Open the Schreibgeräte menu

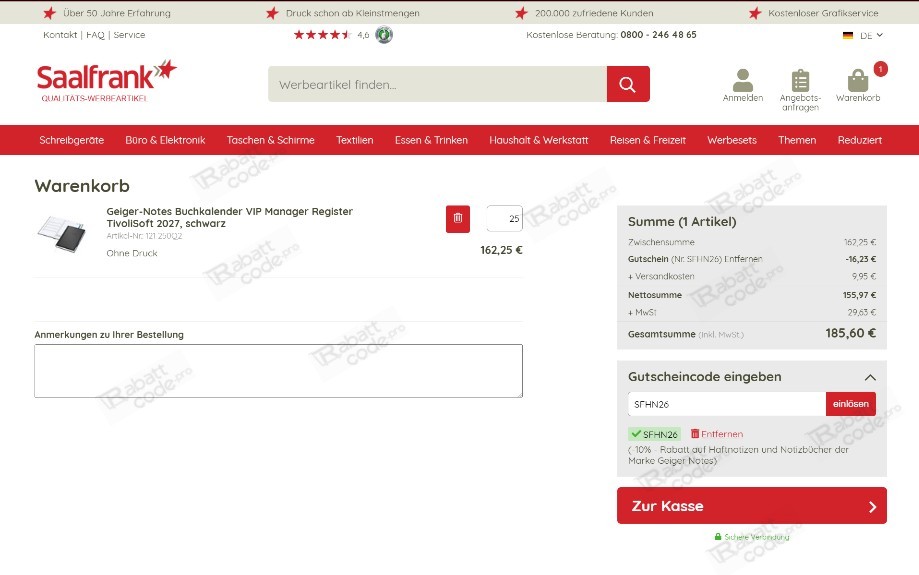tap(72, 140)
